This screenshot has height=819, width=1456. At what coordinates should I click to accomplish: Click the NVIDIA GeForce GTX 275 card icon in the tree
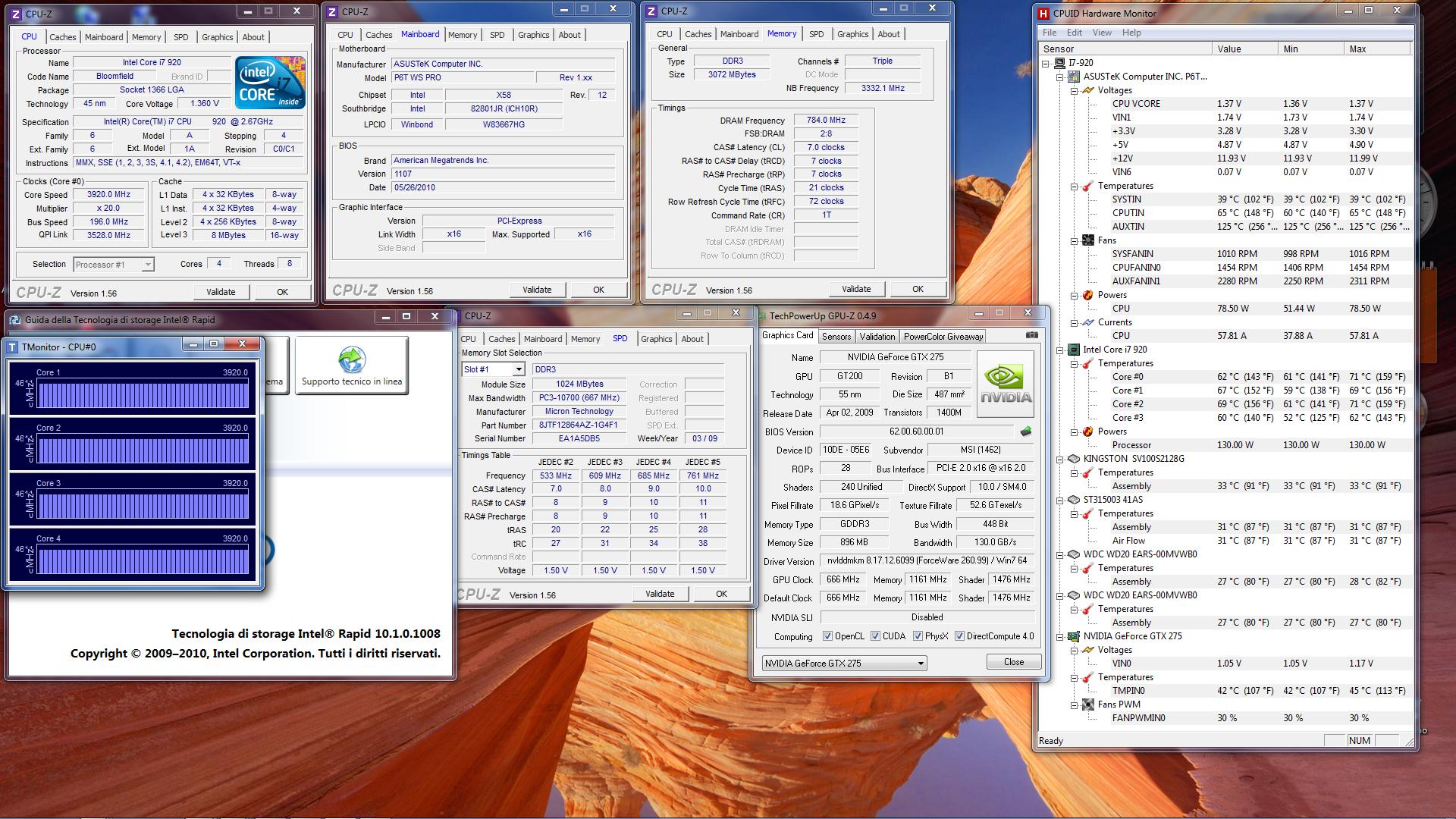click(x=1074, y=636)
